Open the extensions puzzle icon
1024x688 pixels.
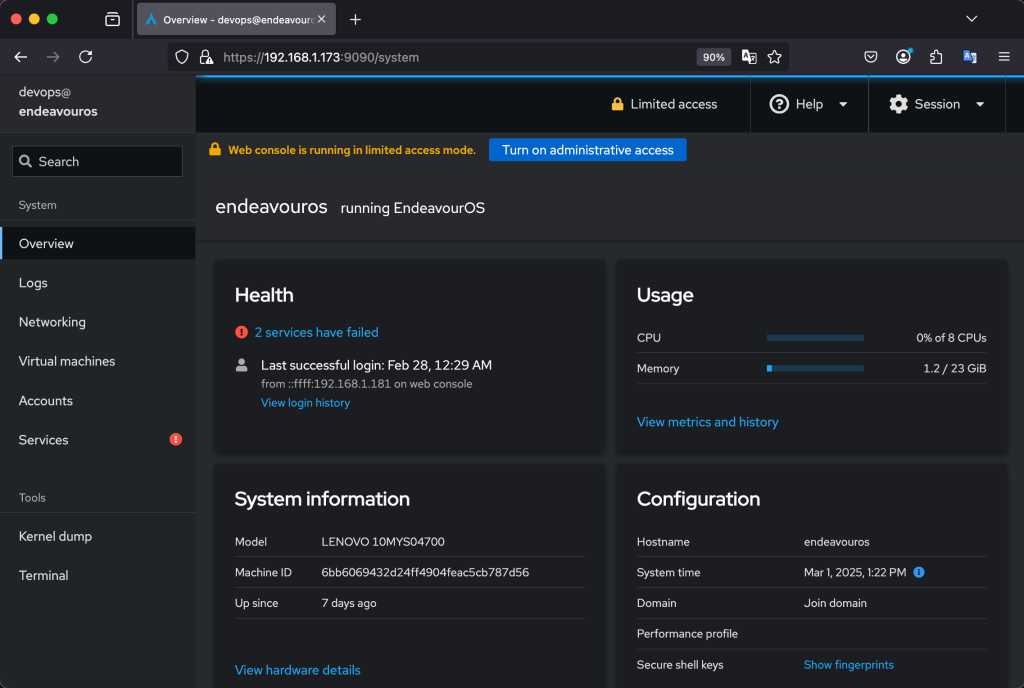click(936, 57)
